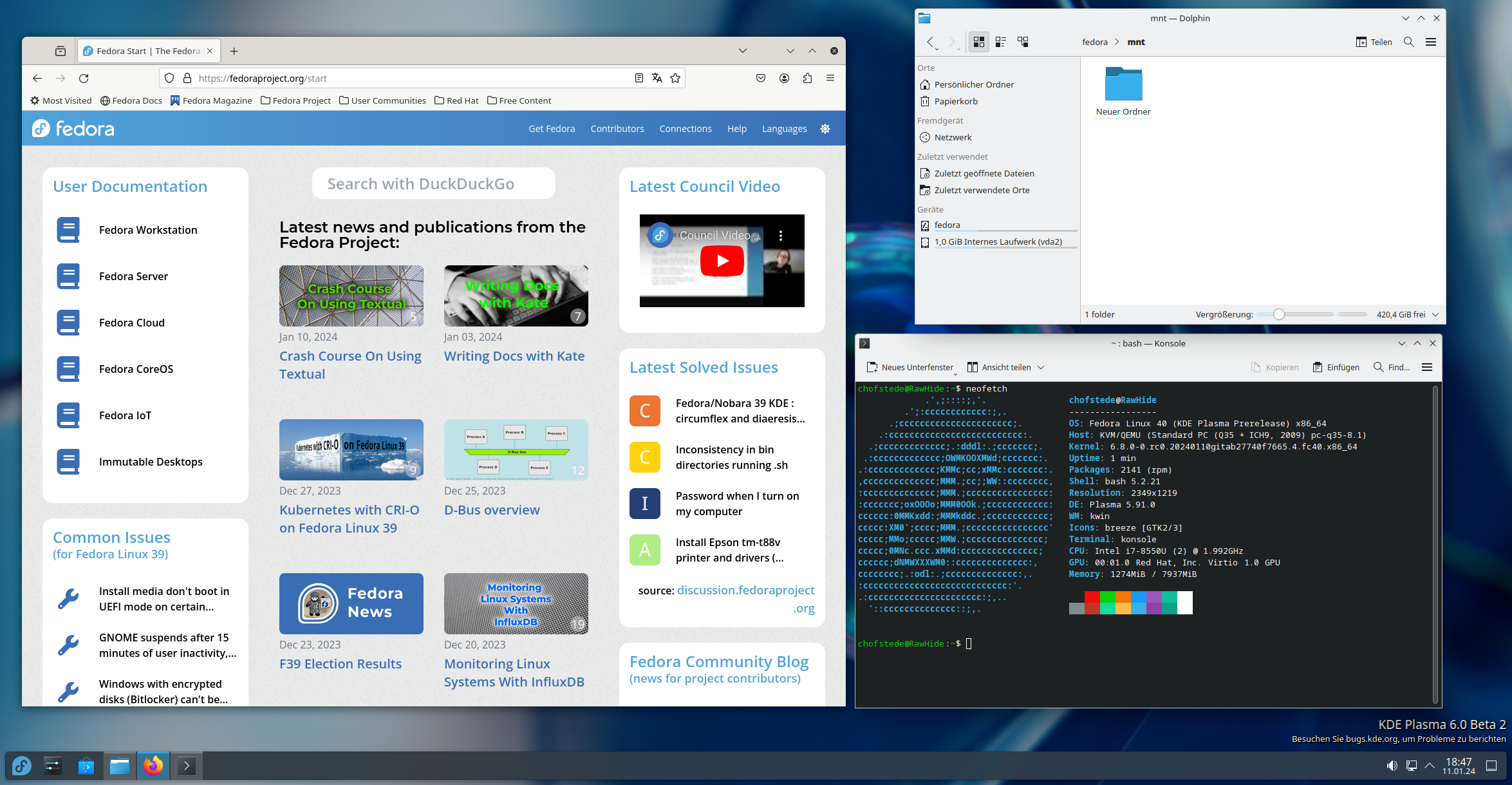Click the Search with DuckDuckGo field

point(433,184)
